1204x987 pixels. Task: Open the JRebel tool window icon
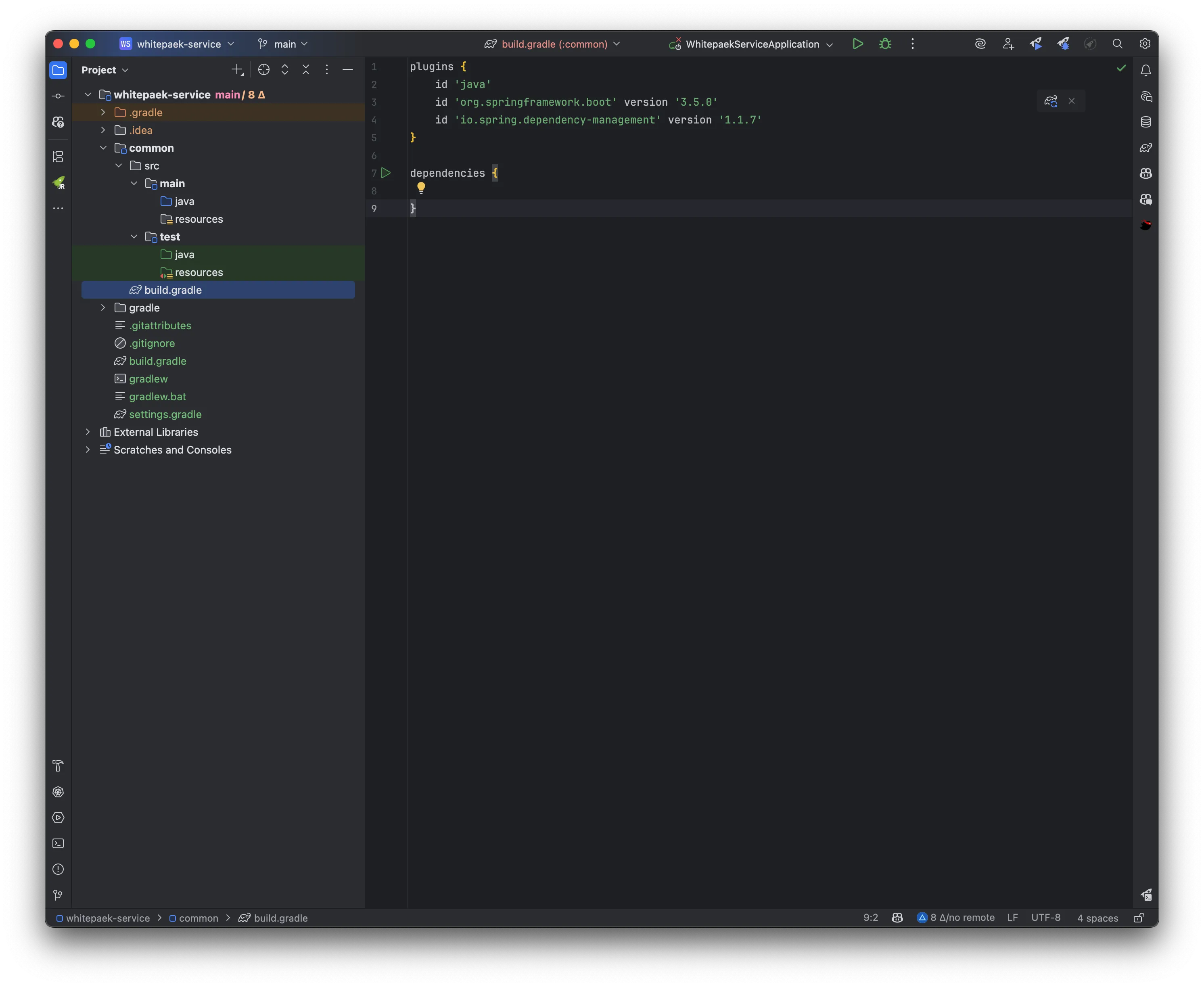[x=59, y=182]
